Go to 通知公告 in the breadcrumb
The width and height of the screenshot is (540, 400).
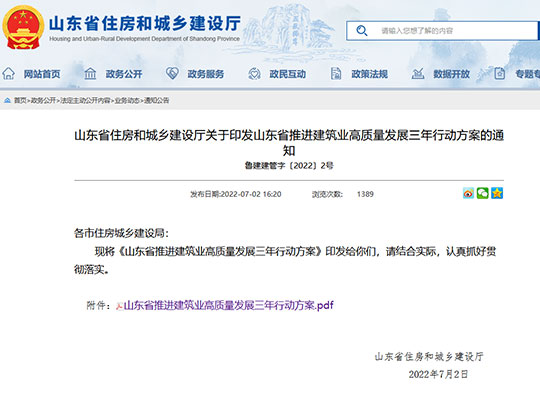(x=157, y=100)
